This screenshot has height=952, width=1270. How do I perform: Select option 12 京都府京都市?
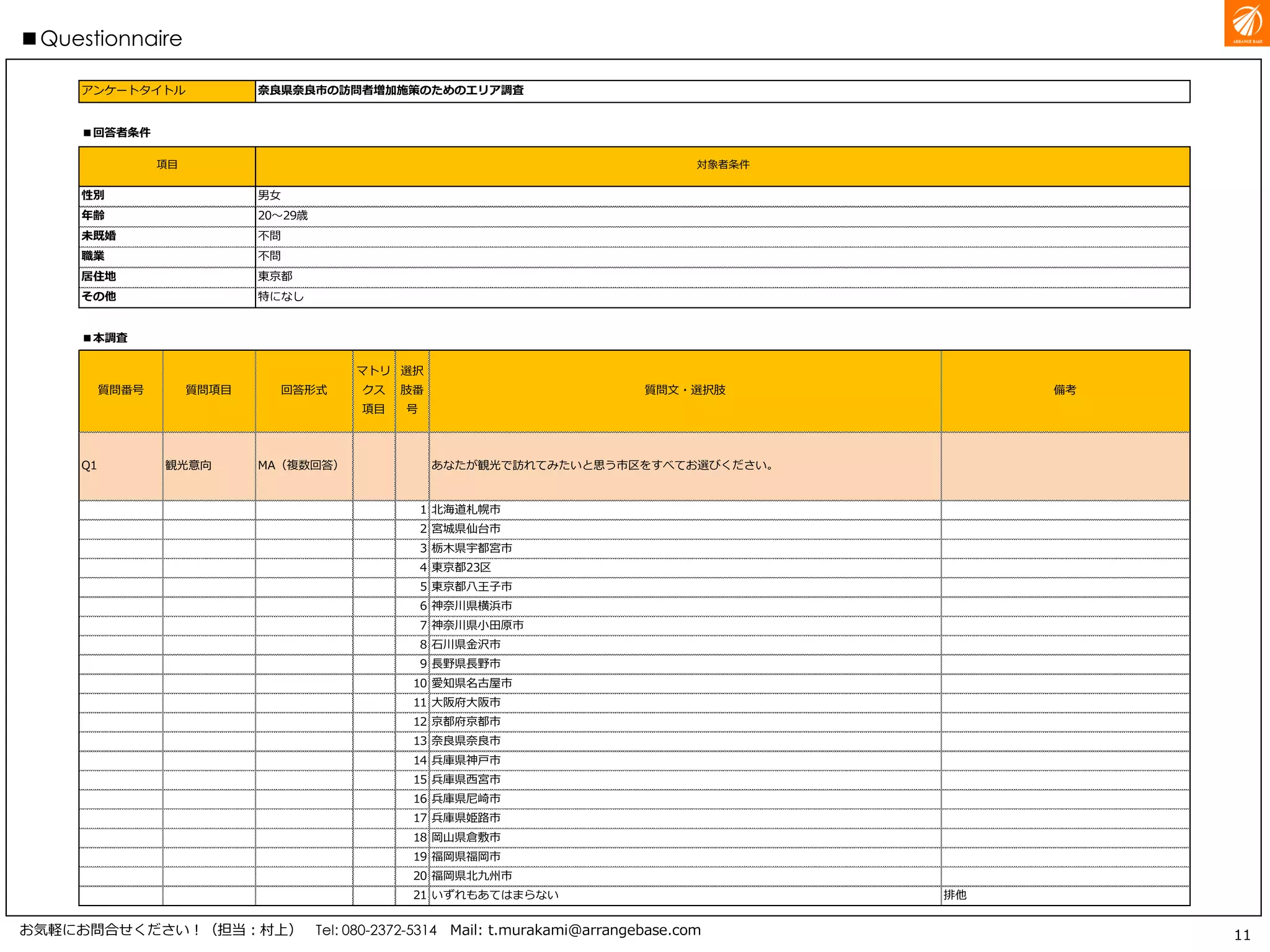pos(466,721)
